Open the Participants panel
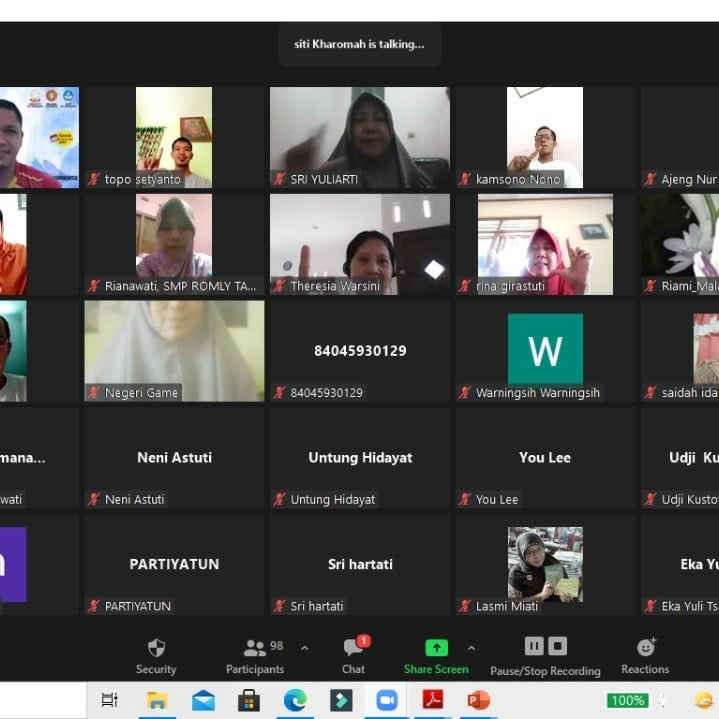 255,655
